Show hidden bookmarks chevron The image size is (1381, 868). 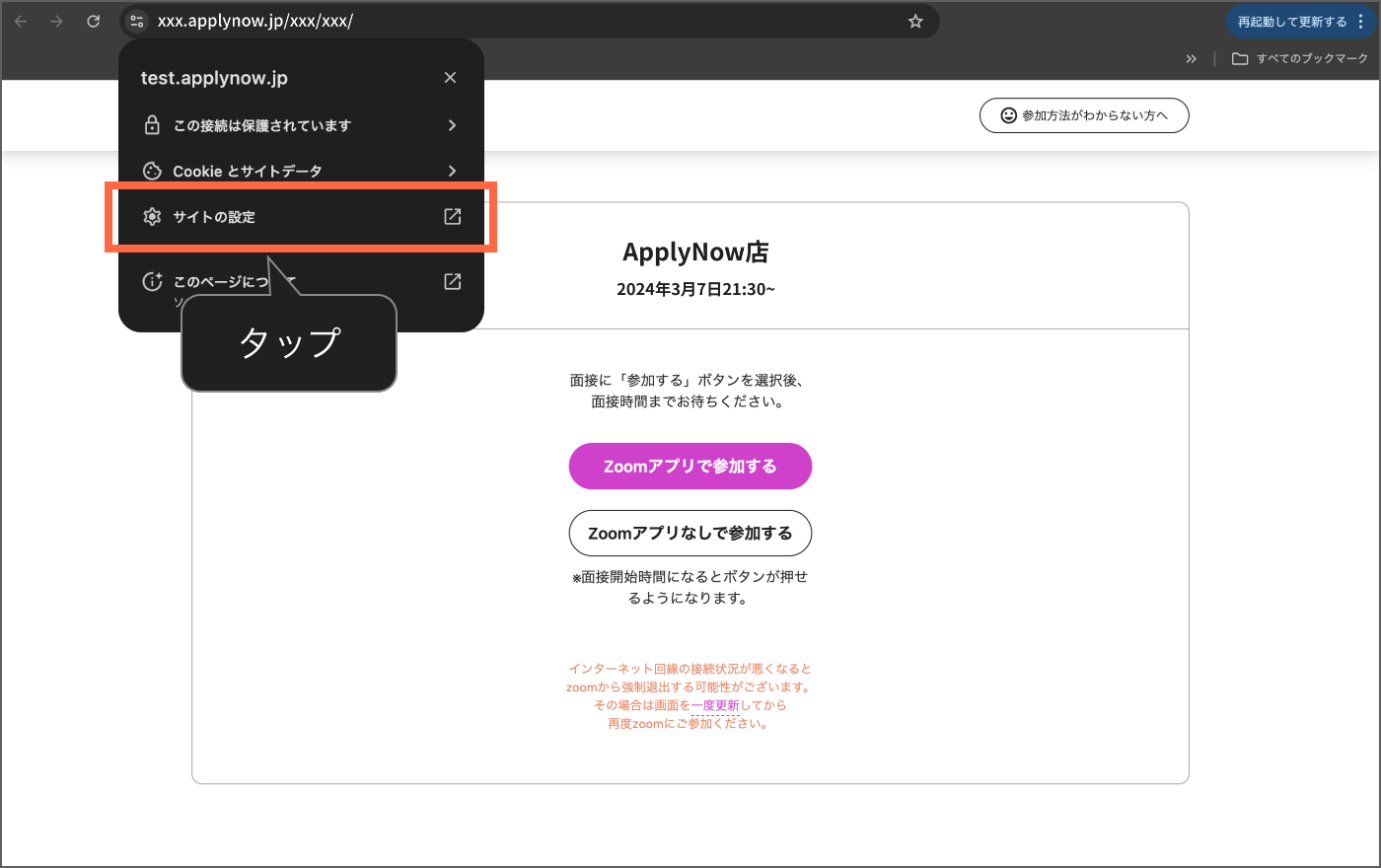tap(1191, 58)
